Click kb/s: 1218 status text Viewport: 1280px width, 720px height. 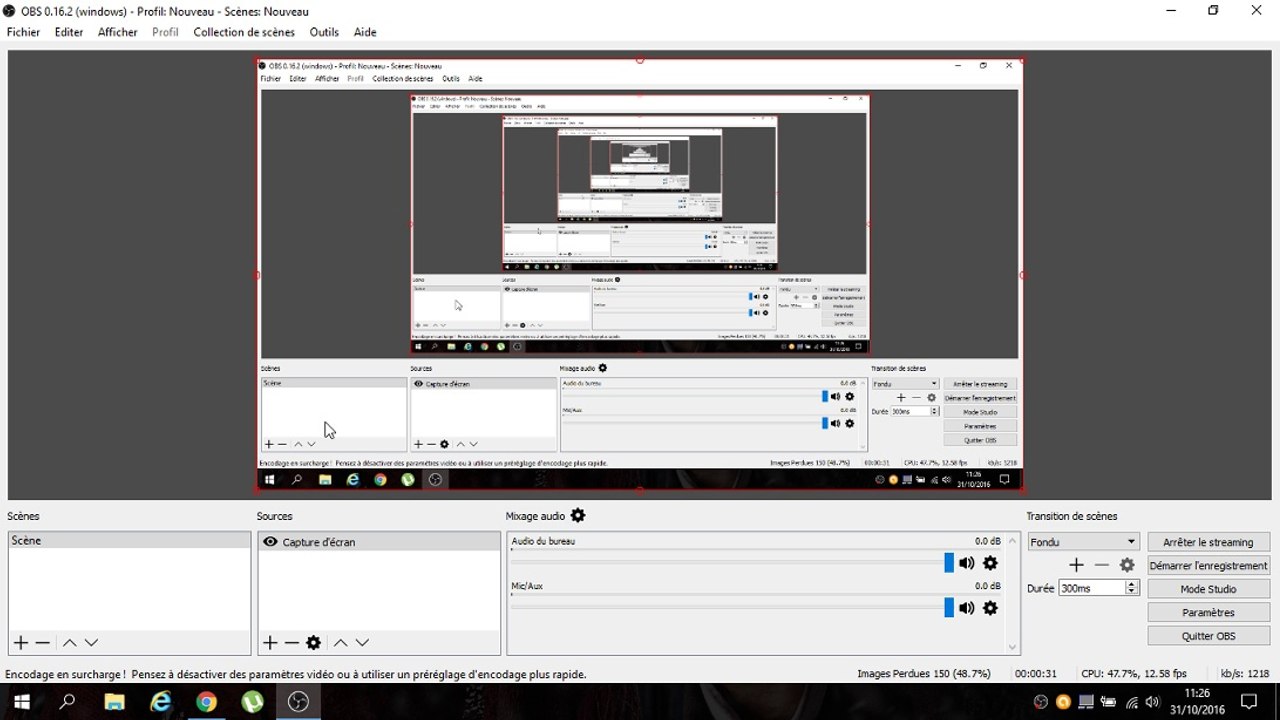tap(1245, 674)
